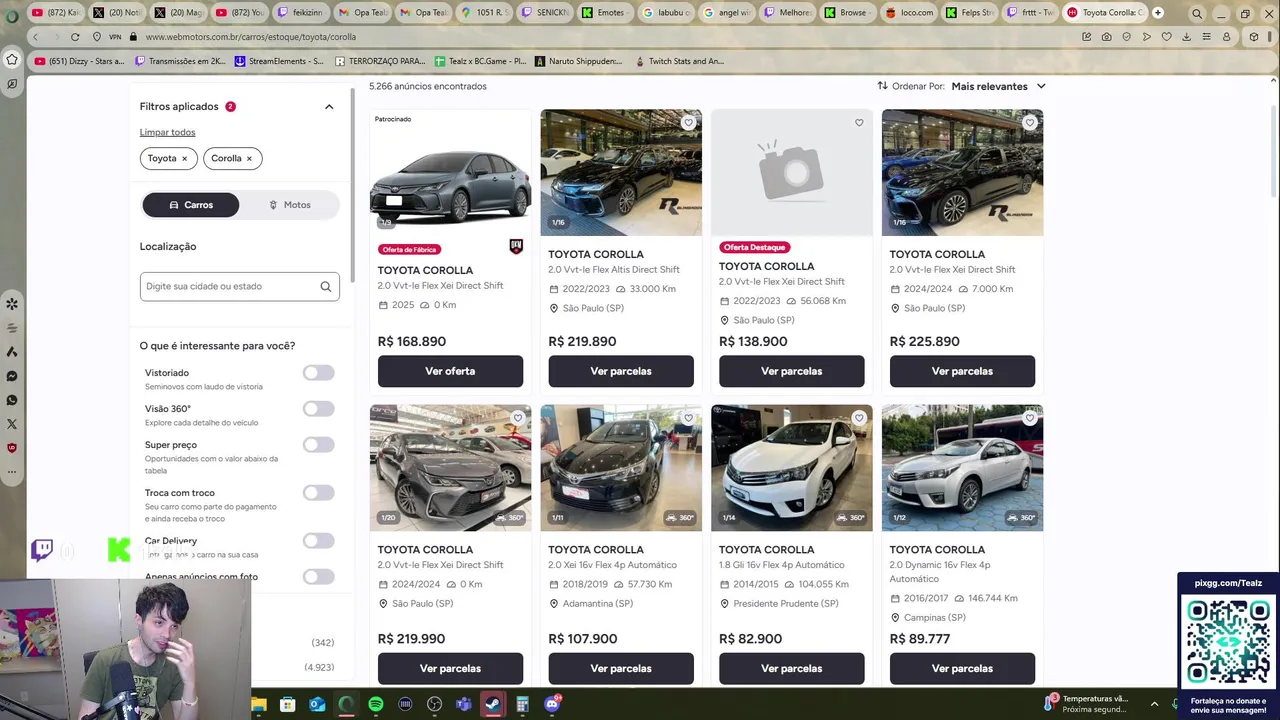Toggle the Super preço switch
Image resolution: width=1280 pixels, height=720 pixels.
coord(318,445)
